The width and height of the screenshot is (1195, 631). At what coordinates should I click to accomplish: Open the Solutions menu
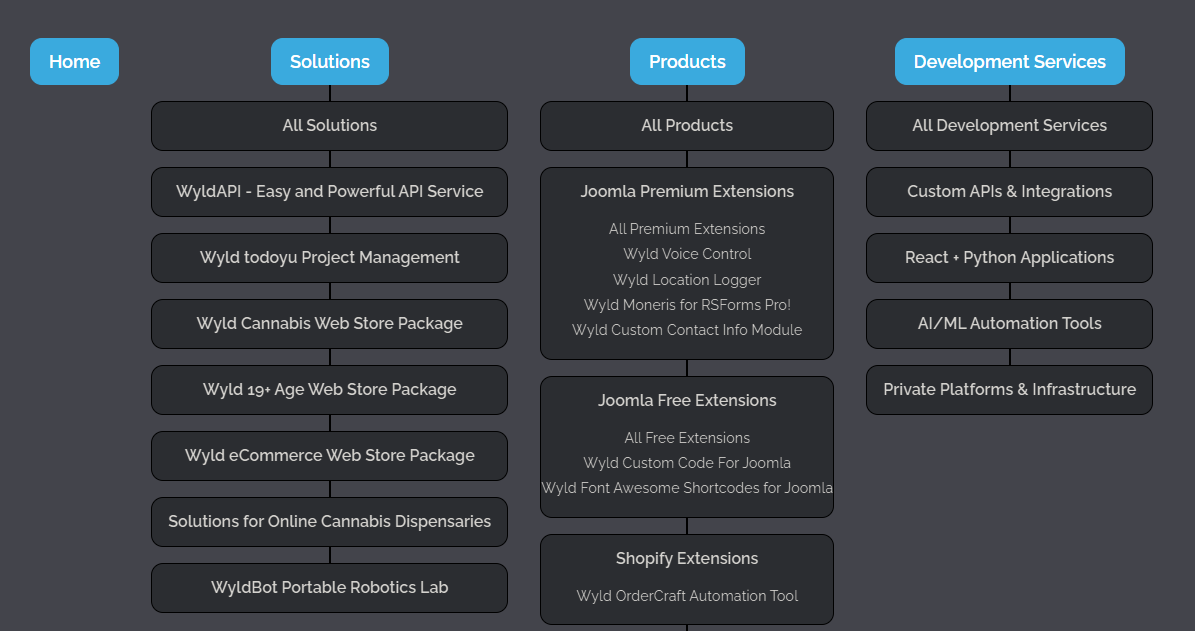tap(329, 61)
